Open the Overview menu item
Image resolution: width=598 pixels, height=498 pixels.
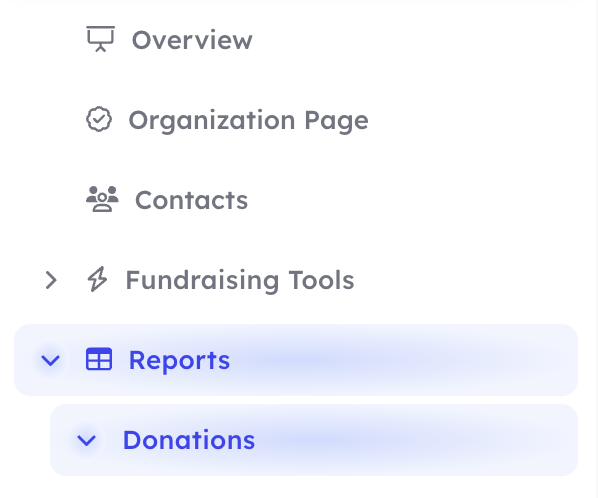point(192,40)
